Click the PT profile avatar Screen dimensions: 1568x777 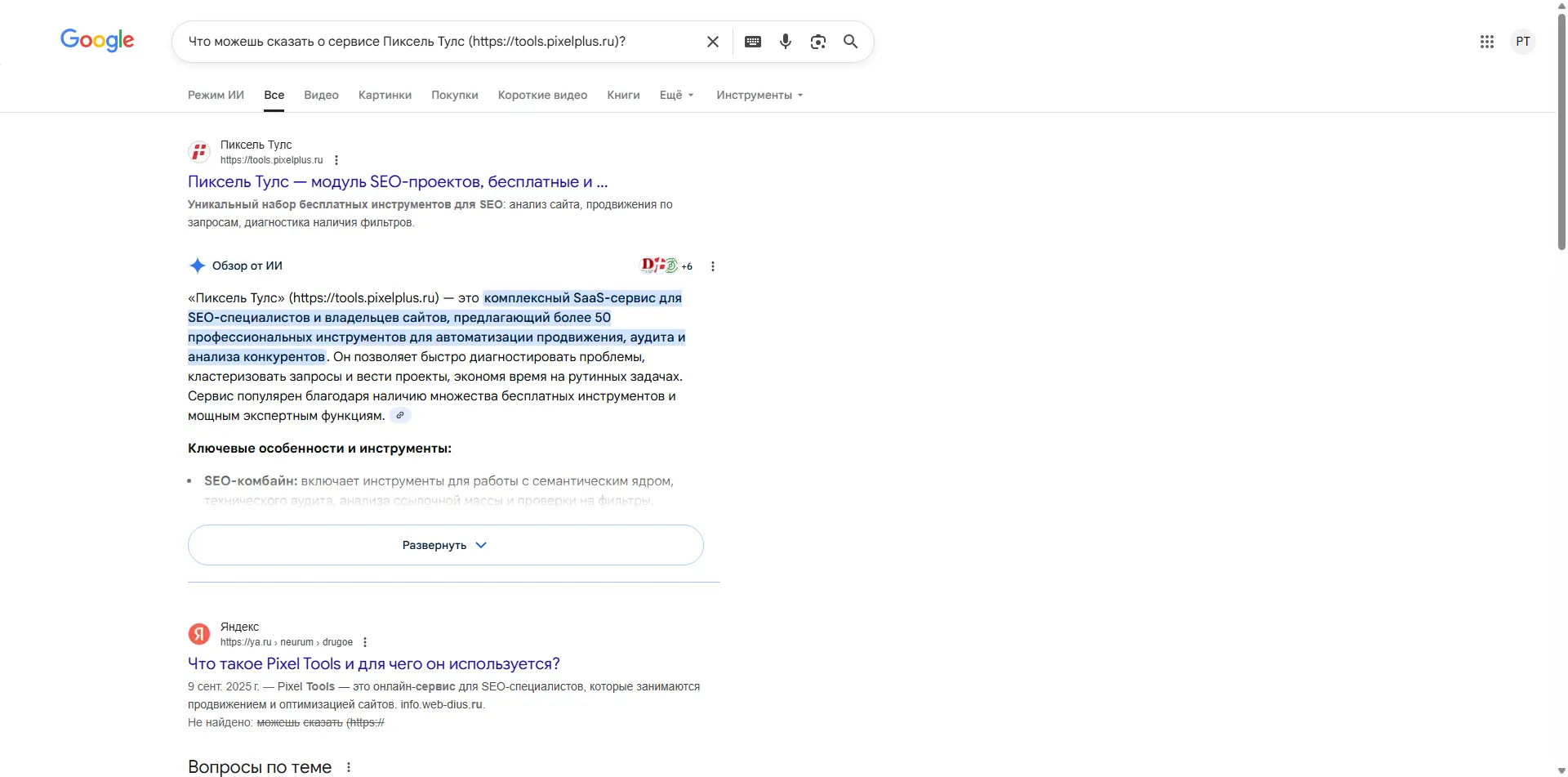coord(1524,41)
